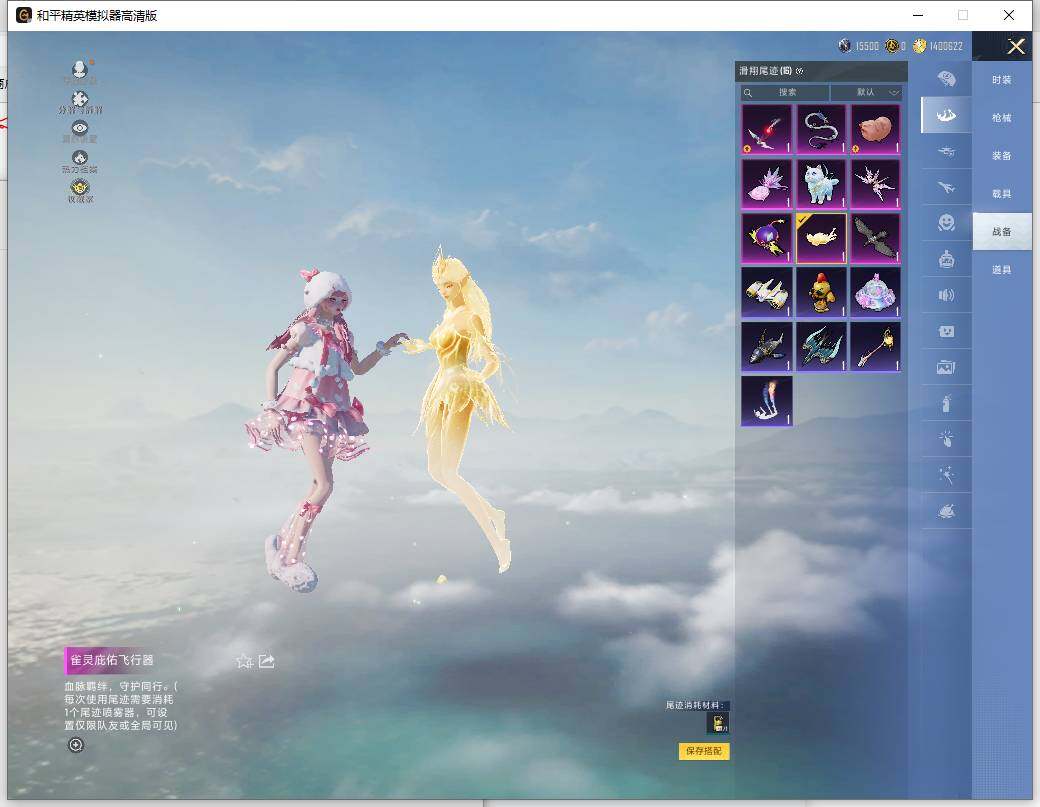This screenshot has height=807, width=1040.
Task: Select the pink crystal shell trail item
Action: pos(766,184)
